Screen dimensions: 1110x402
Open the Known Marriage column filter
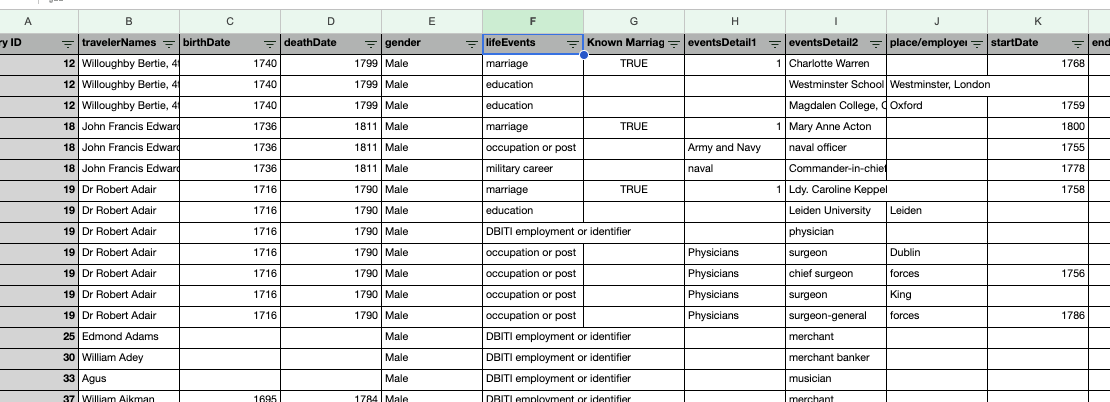coord(673,44)
